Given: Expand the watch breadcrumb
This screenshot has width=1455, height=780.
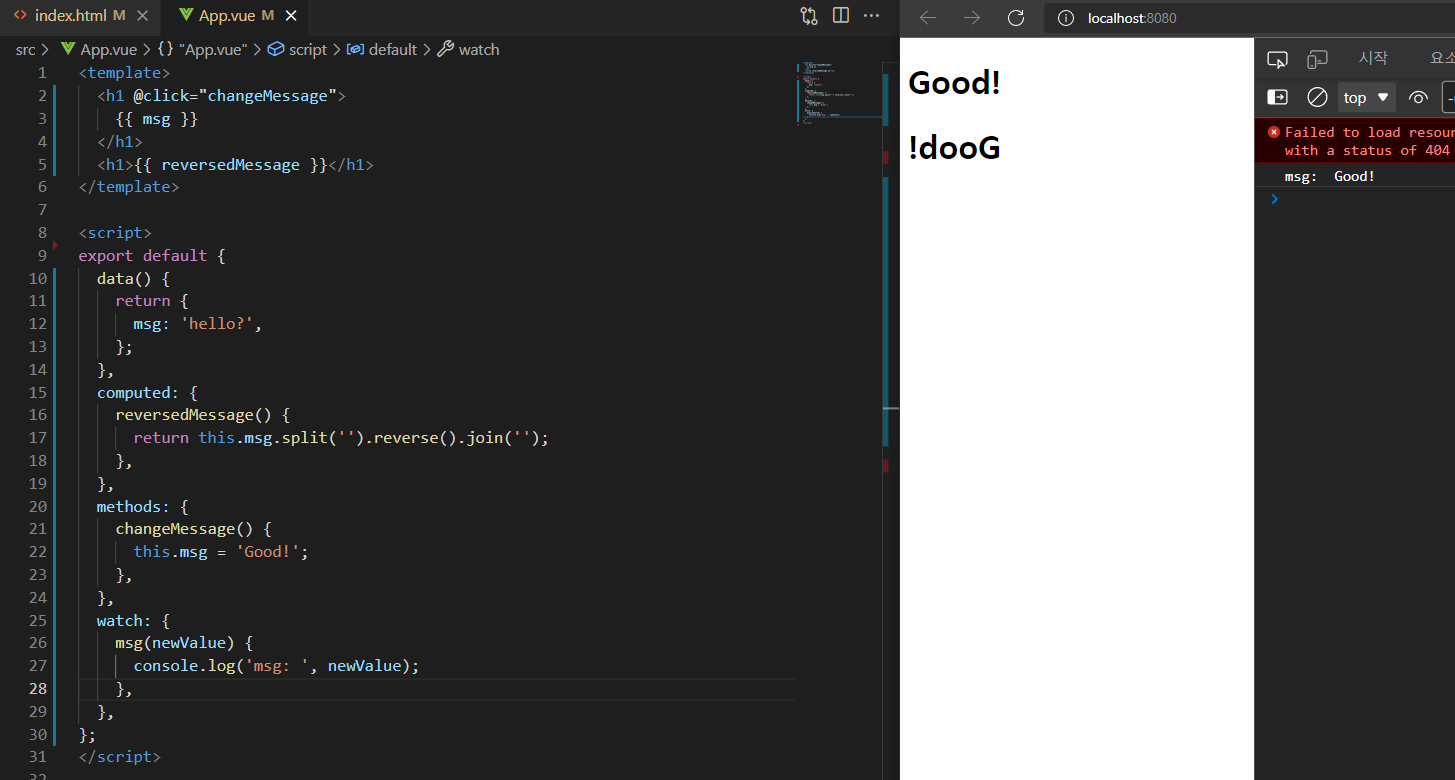Looking at the screenshot, I should pos(469,49).
